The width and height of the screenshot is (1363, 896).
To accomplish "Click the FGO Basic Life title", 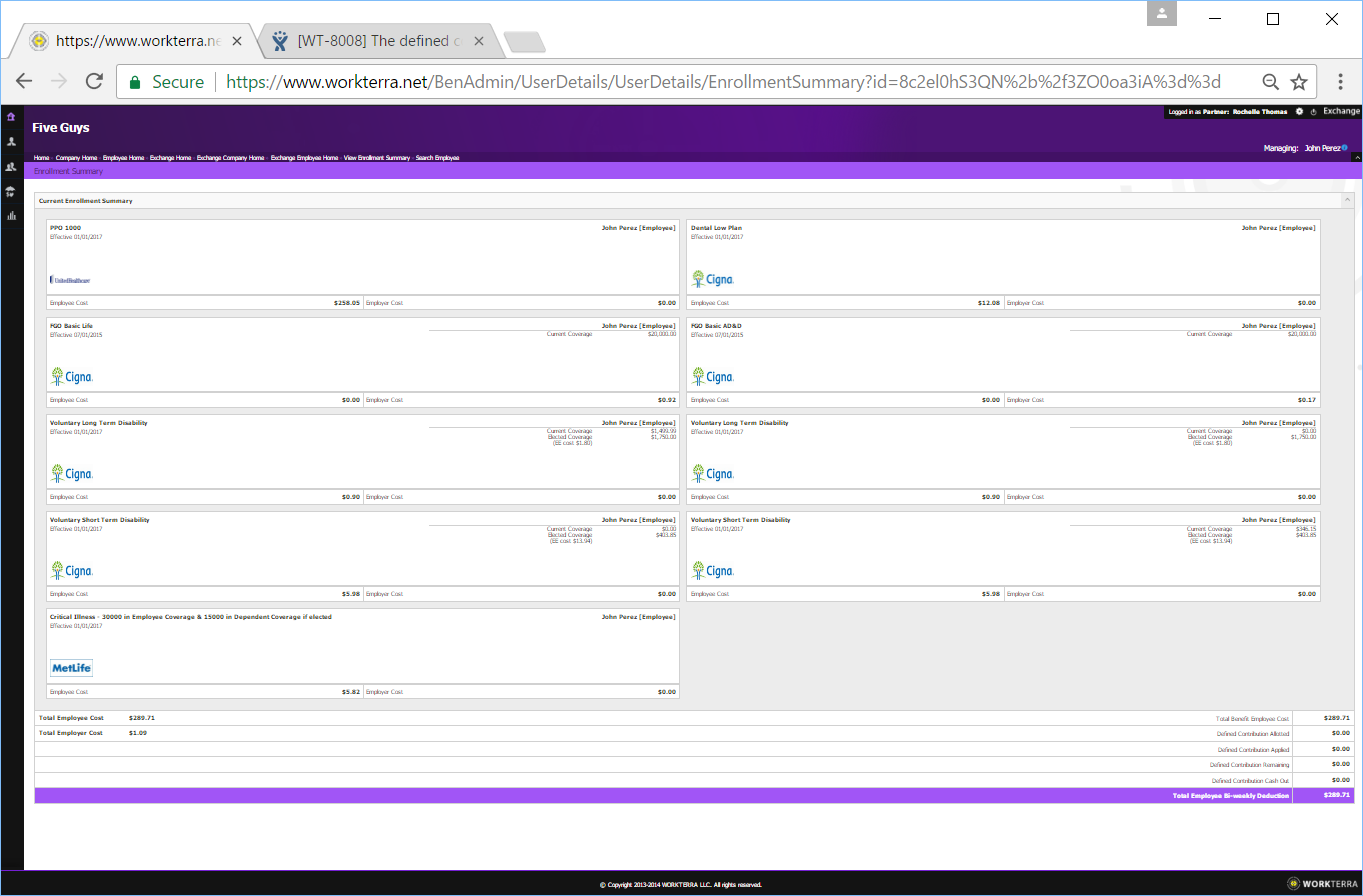I will coord(70,326).
